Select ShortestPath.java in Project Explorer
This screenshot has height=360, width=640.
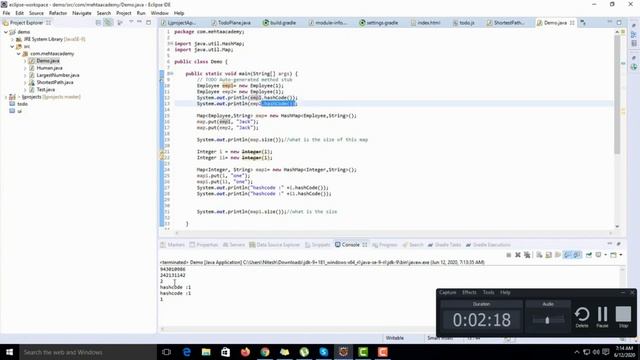point(55,82)
